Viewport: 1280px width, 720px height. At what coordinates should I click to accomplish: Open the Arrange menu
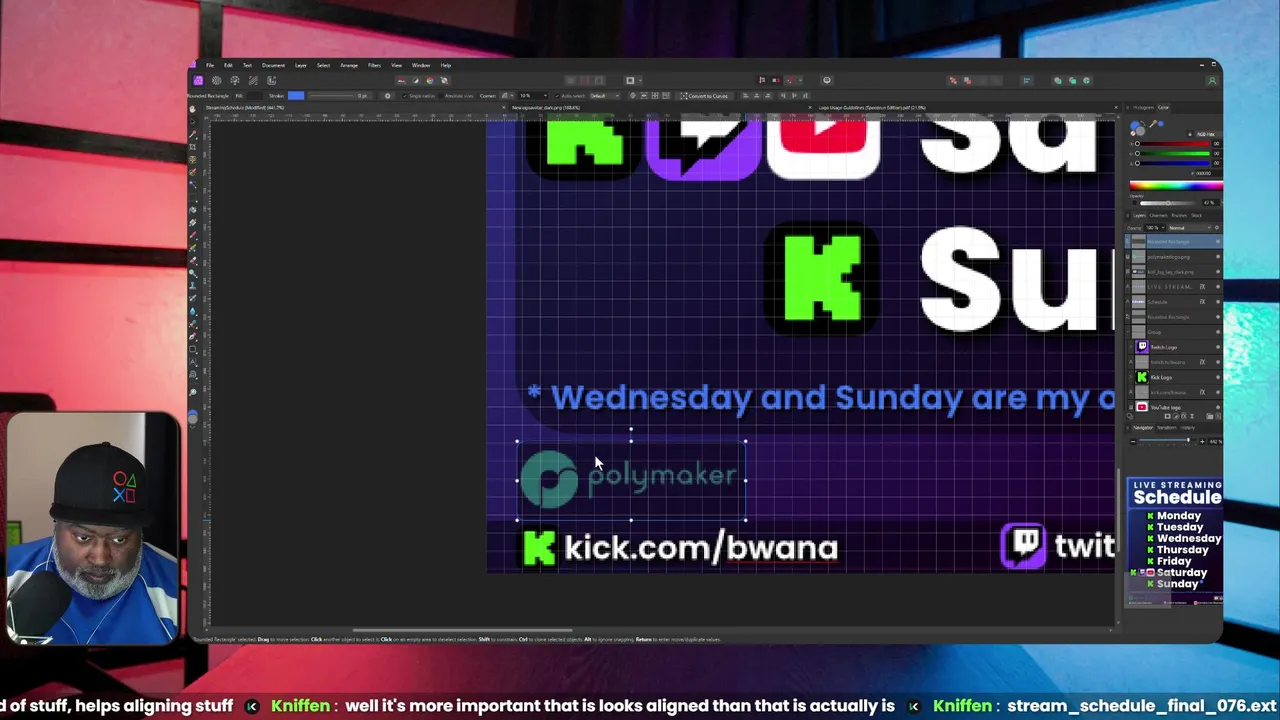click(349, 65)
